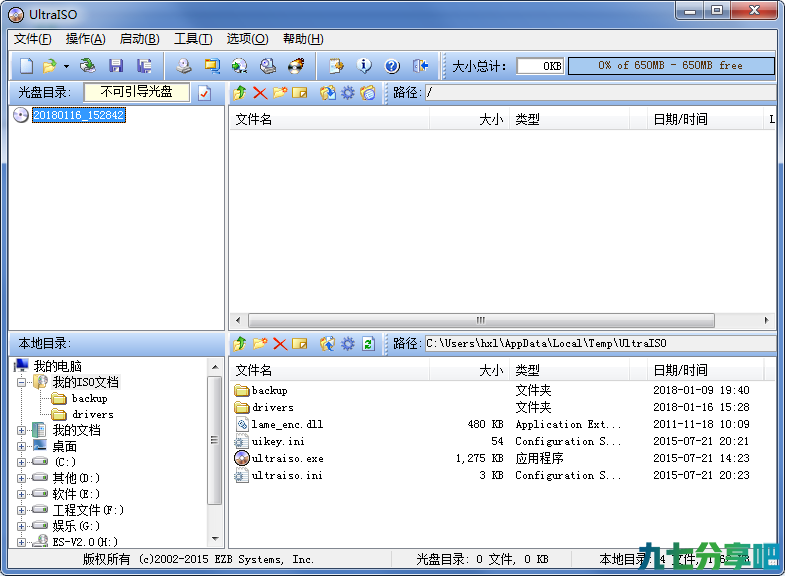Select the drivers folder in the local tree
This screenshot has height=576, width=785.
point(93,414)
